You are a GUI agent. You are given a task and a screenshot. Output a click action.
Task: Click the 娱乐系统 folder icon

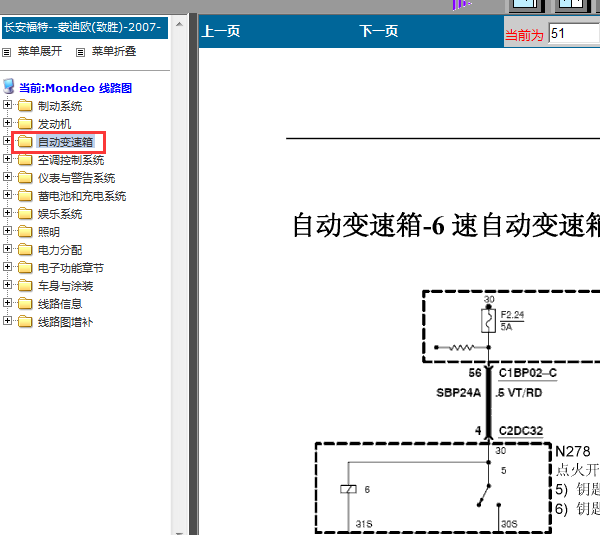[25, 213]
